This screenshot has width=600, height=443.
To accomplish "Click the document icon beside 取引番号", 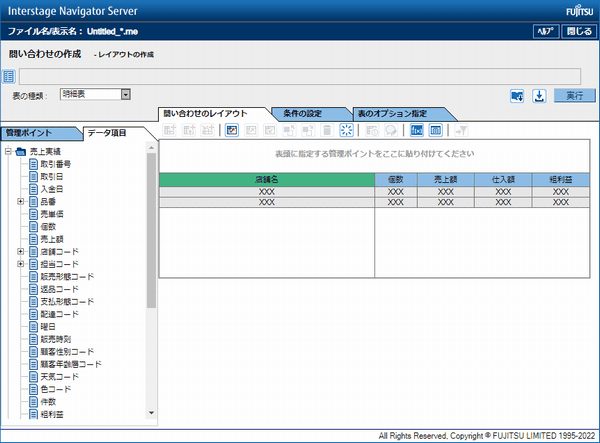I will click(33, 164).
